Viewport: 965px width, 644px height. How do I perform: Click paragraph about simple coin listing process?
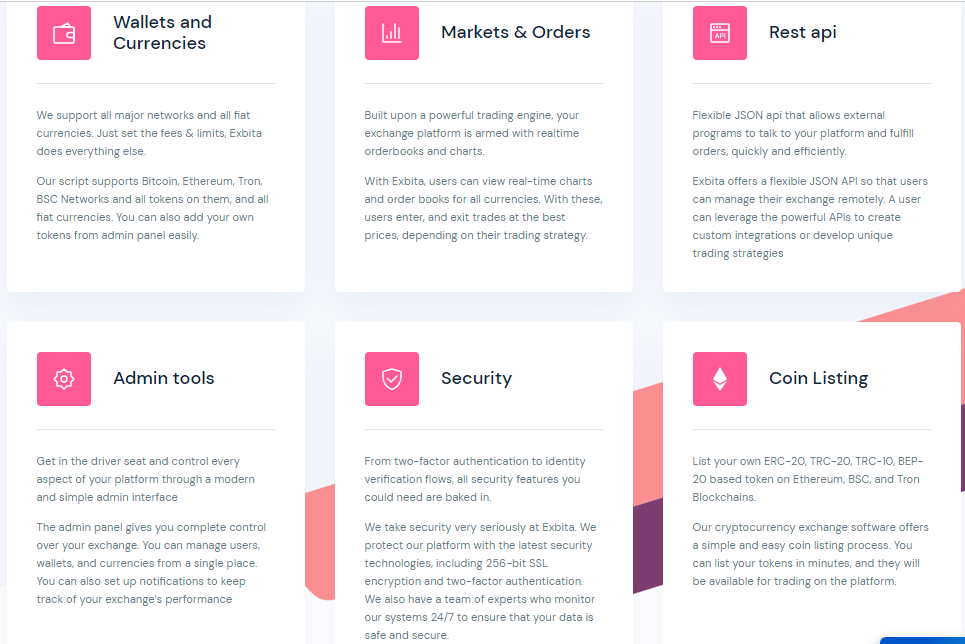(811, 554)
